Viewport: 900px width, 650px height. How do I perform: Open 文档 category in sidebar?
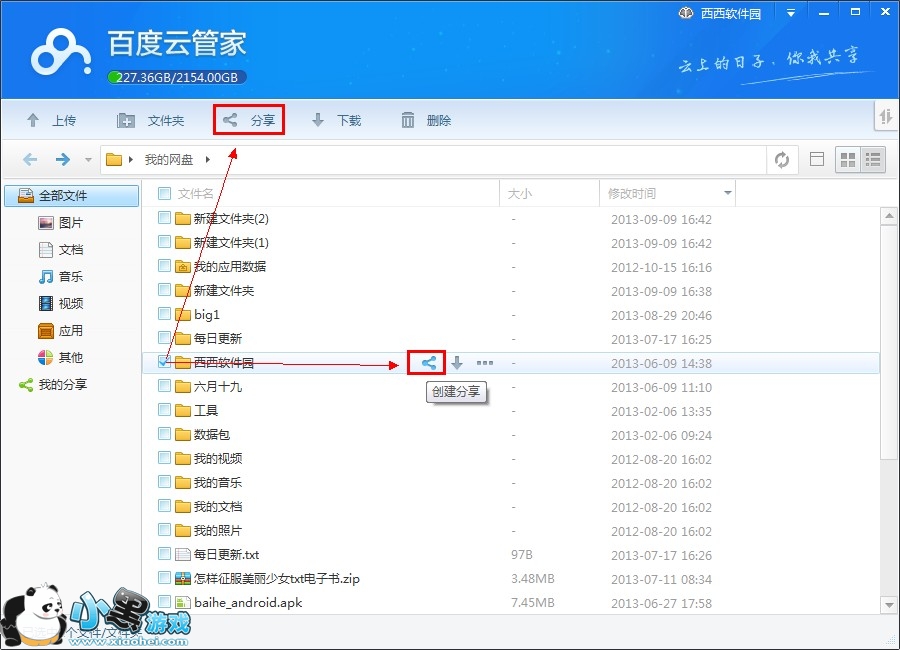tap(60, 250)
